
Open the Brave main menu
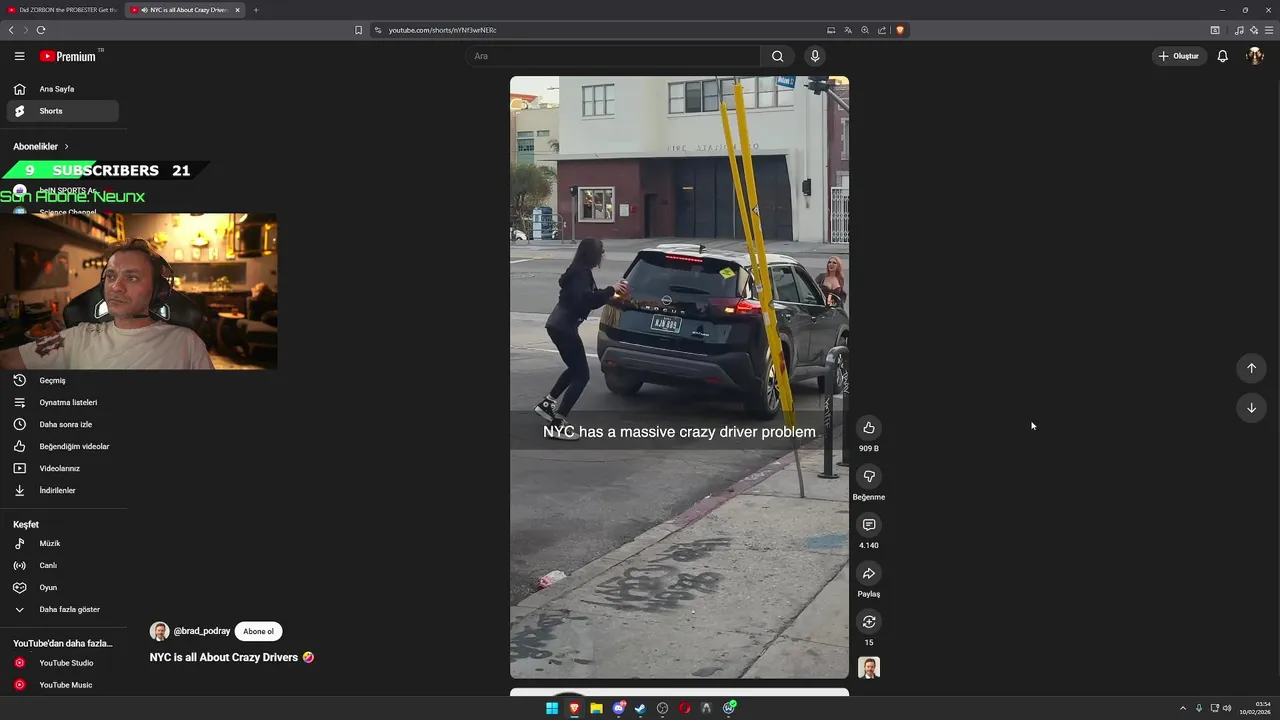1269,30
